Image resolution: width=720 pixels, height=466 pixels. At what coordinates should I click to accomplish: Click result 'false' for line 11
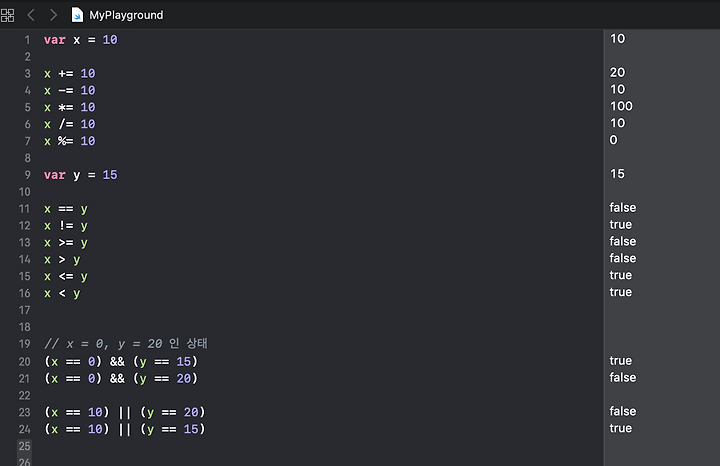tap(623, 208)
